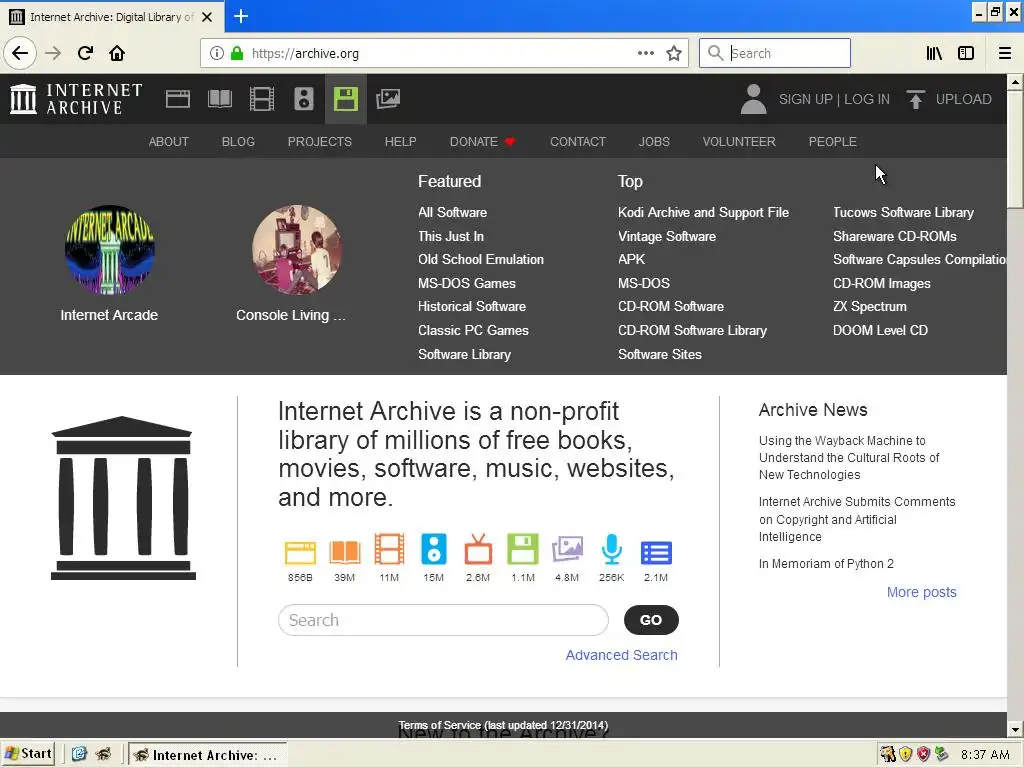Open the Tucows Software Library link
The width and height of the screenshot is (1024, 768).
point(903,212)
